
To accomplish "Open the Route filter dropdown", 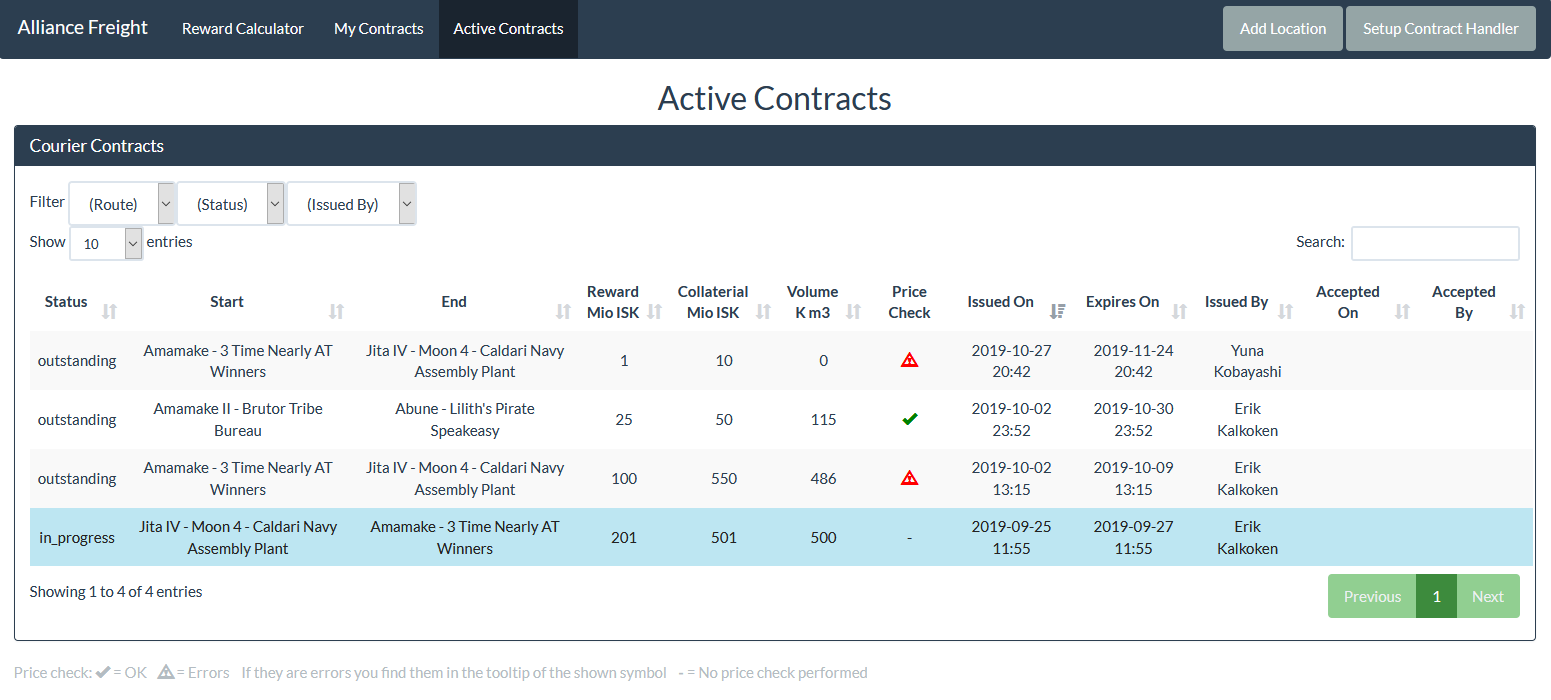I will (x=122, y=204).
